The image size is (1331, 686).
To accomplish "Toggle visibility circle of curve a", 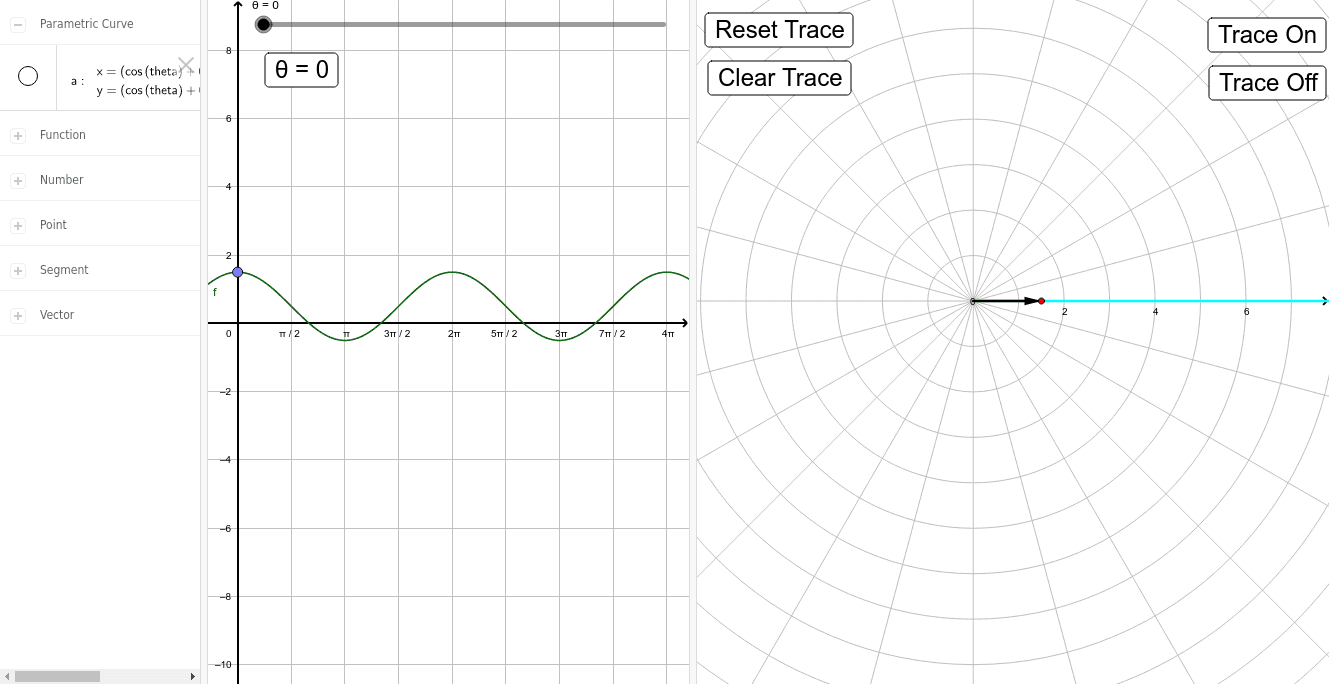I will [x=28, y=76].
